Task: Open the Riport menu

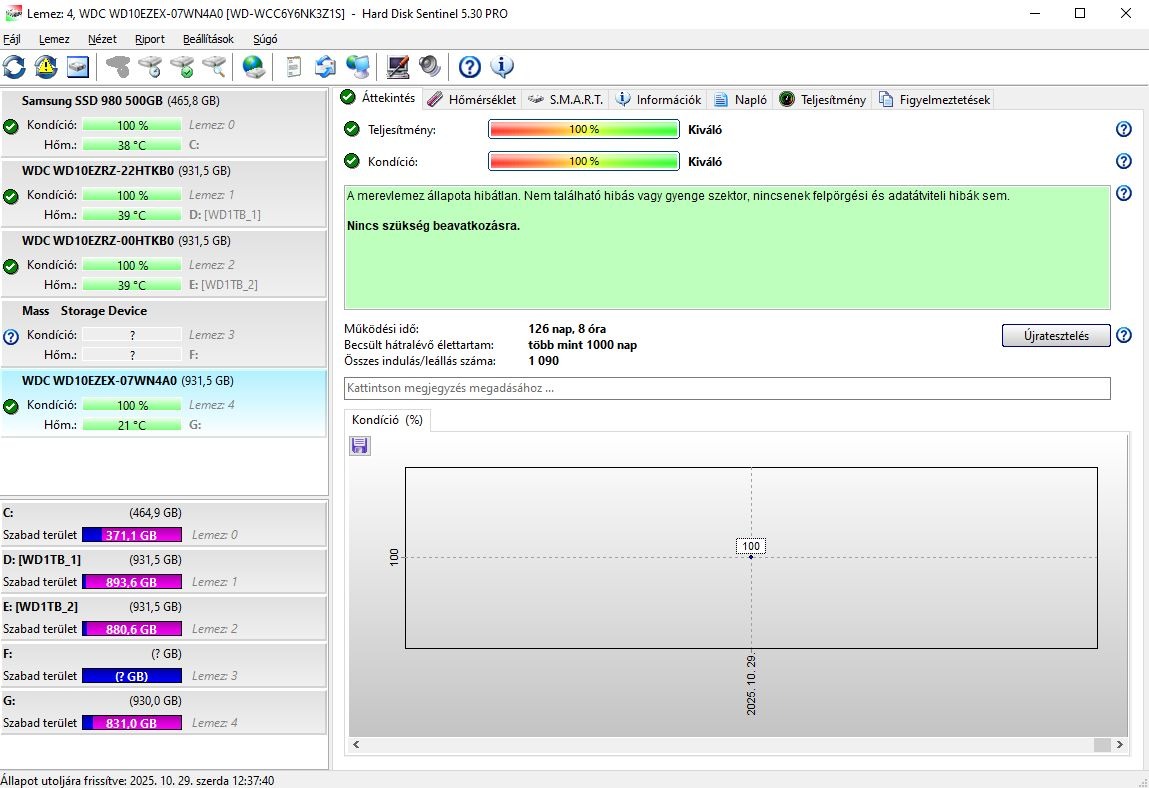Action: click(149, 39)
